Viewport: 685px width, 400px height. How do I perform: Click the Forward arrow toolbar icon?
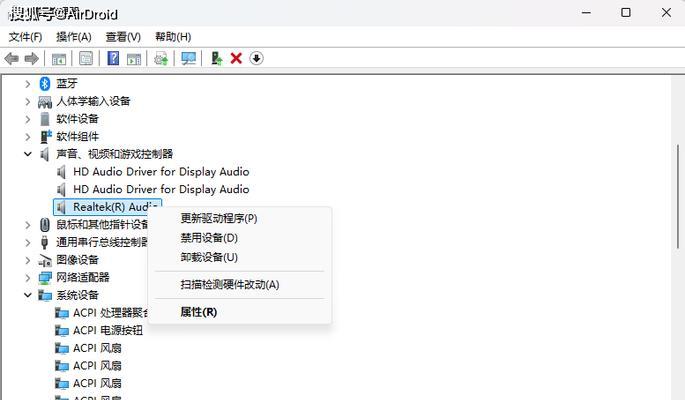tap(31, 59)
